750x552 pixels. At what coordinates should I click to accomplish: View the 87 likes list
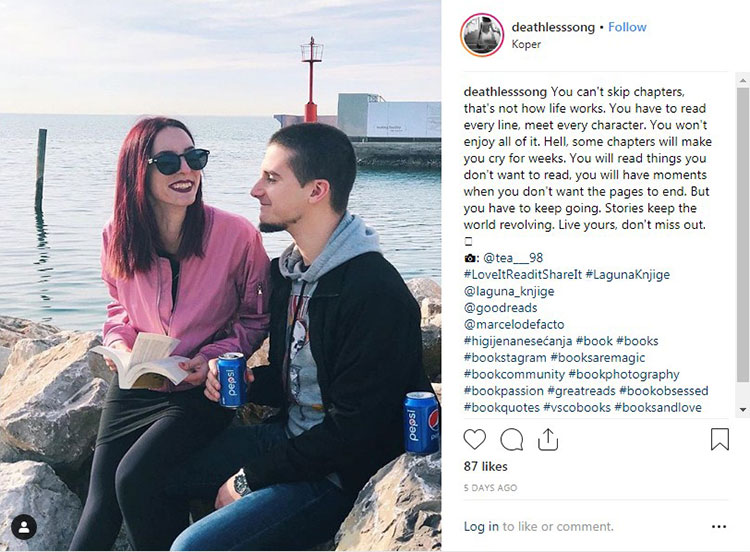[485, 466]
